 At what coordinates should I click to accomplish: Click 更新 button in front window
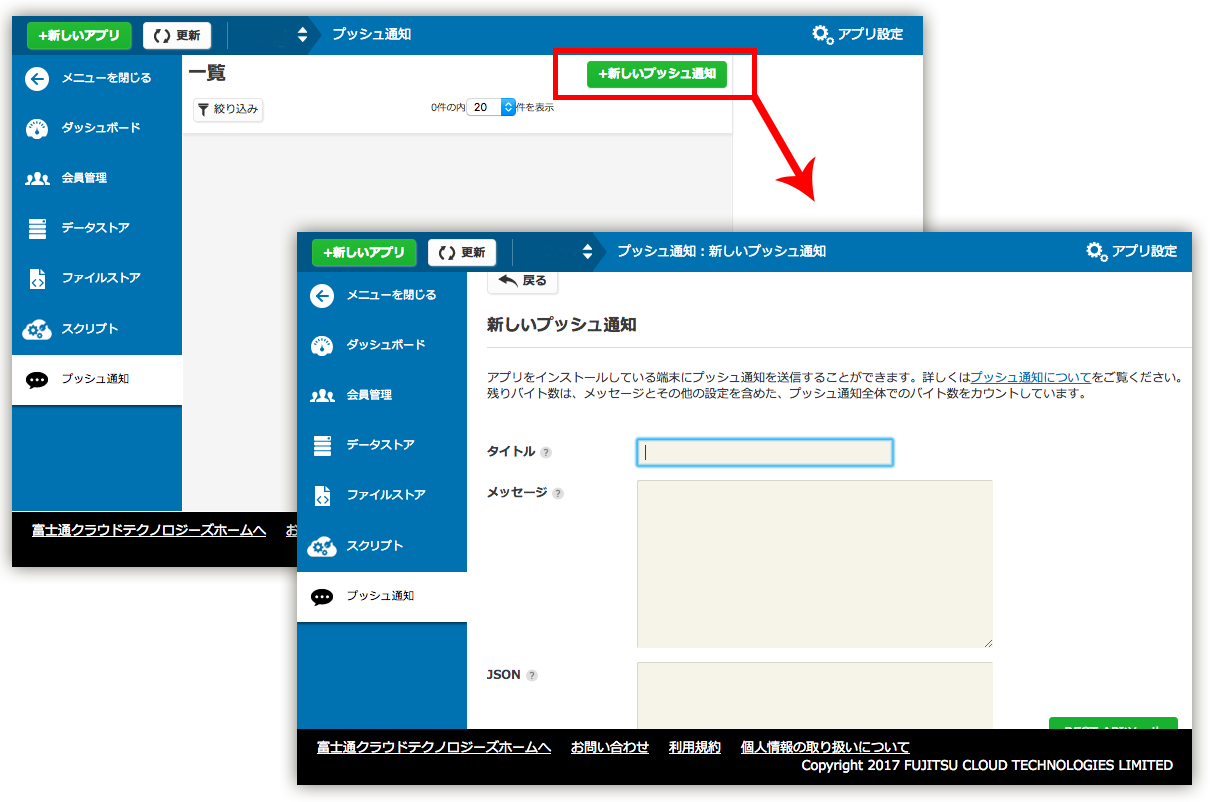[462, 253]
